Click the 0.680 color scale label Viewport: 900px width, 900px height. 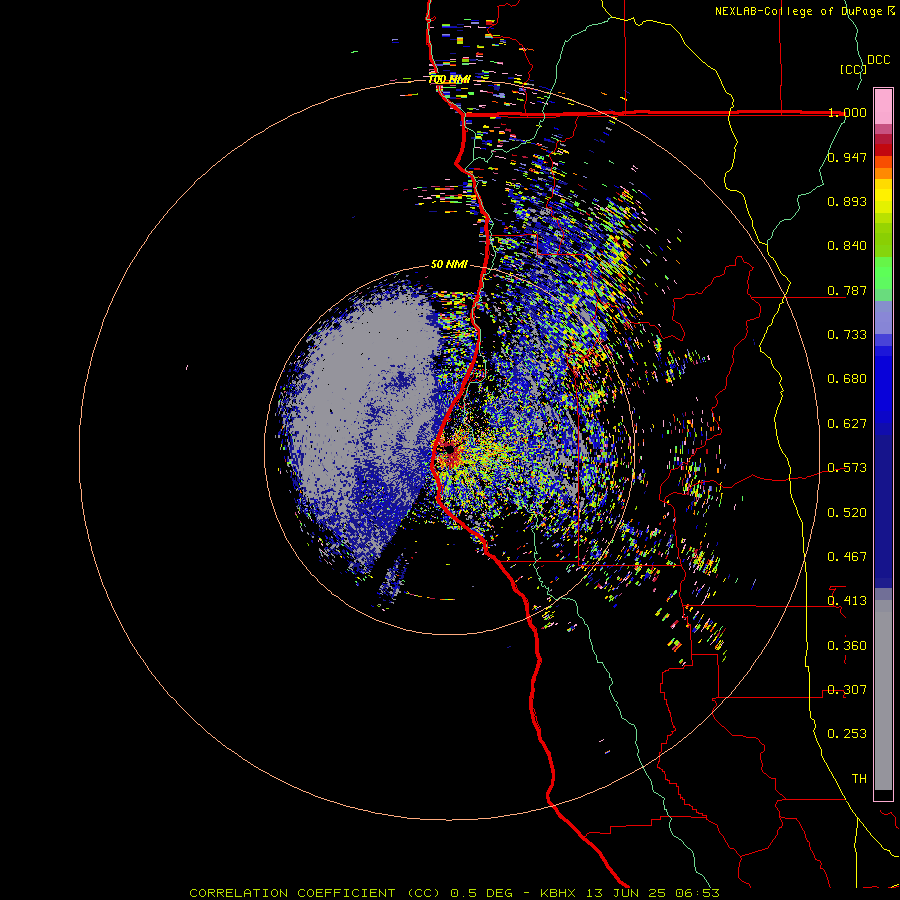click(x=847, y=379)
